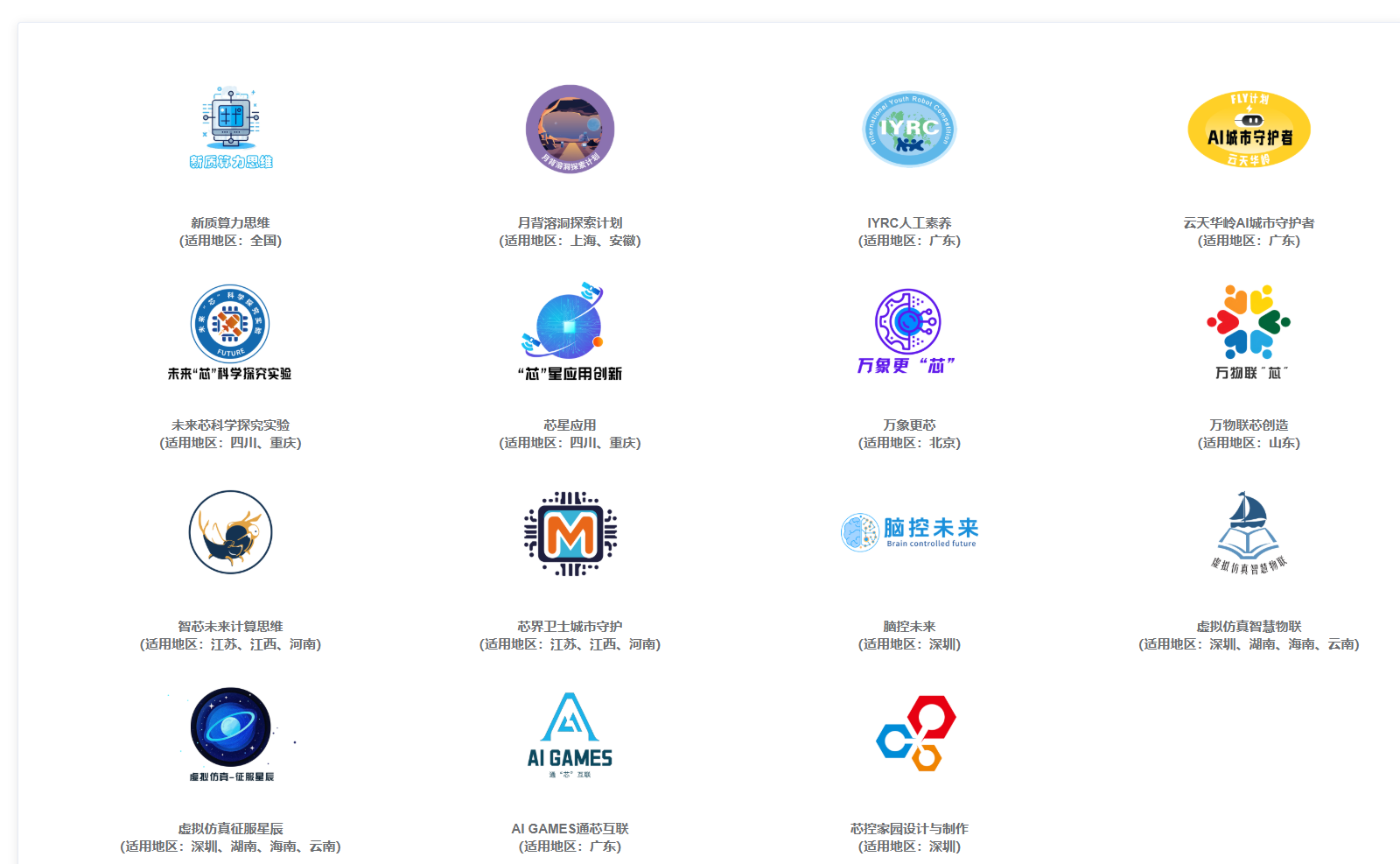Click the text (适用地区：北京)
This screenshot has height=864, width=1400.
pyautogui.click(x=909, y=443)
